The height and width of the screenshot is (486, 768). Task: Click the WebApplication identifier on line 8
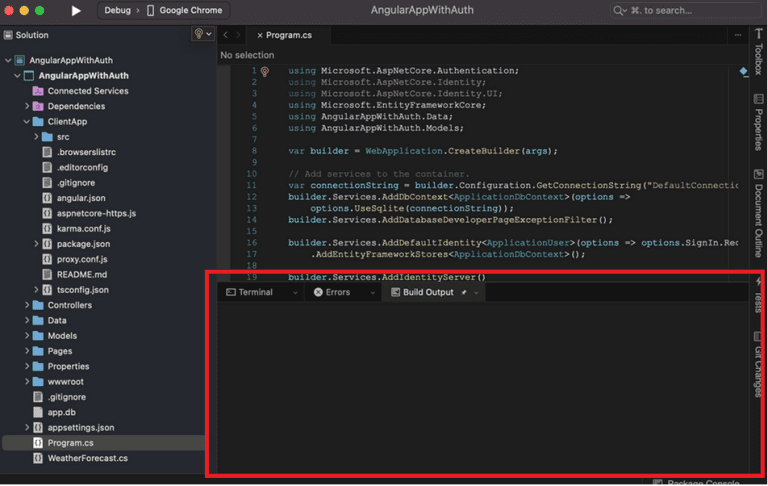click(x=404, y=151)
